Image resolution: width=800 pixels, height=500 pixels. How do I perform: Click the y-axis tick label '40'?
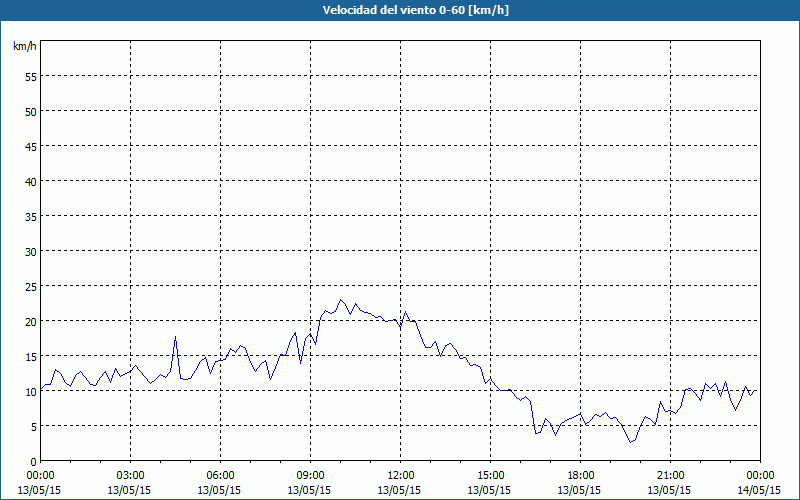click(31, 181)
